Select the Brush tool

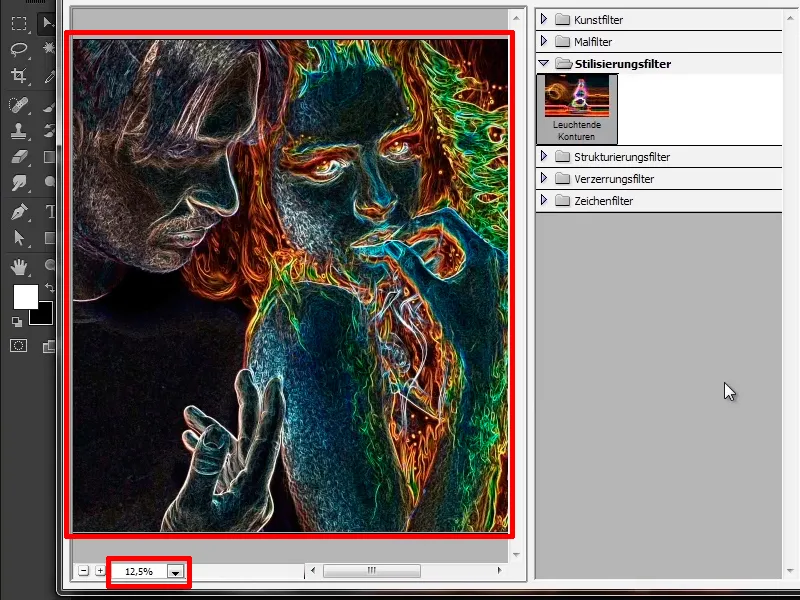click(x=49, y=106)
